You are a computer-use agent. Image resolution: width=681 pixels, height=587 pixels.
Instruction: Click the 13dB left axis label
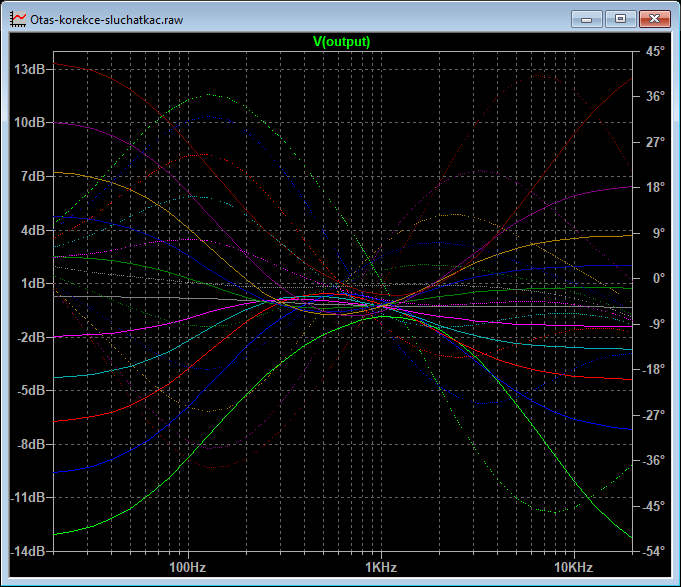[x=30, y=69]
